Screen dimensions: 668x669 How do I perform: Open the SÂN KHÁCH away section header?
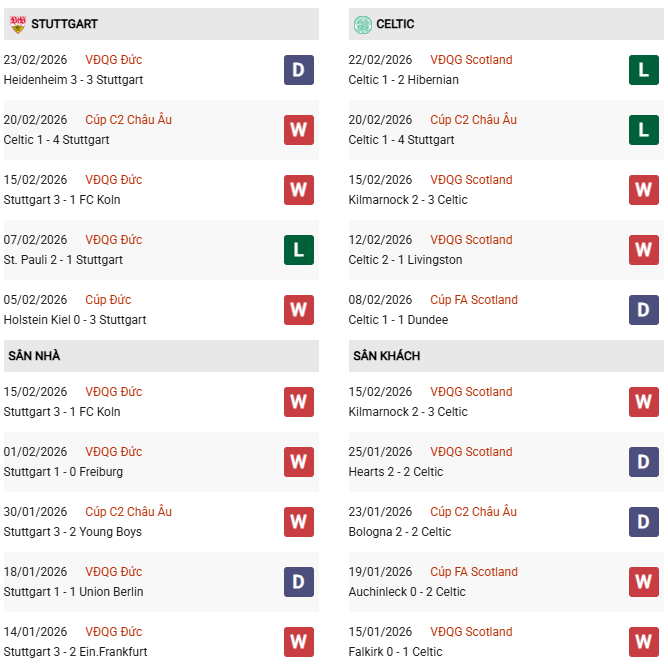[386, 356]
